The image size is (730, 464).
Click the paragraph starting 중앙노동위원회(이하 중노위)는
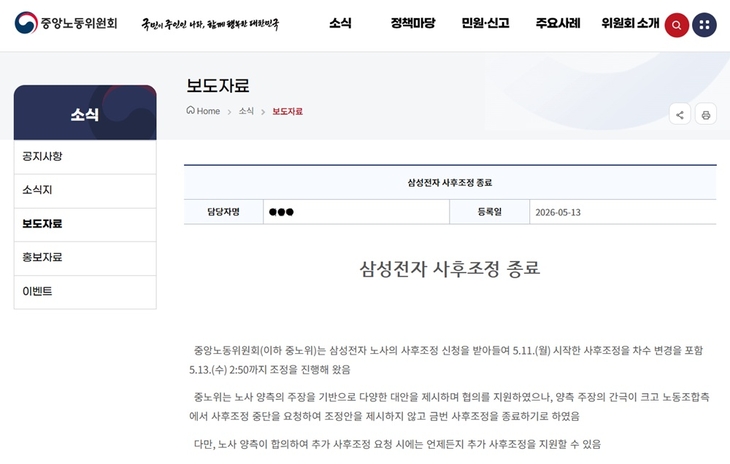coord(446,360)
